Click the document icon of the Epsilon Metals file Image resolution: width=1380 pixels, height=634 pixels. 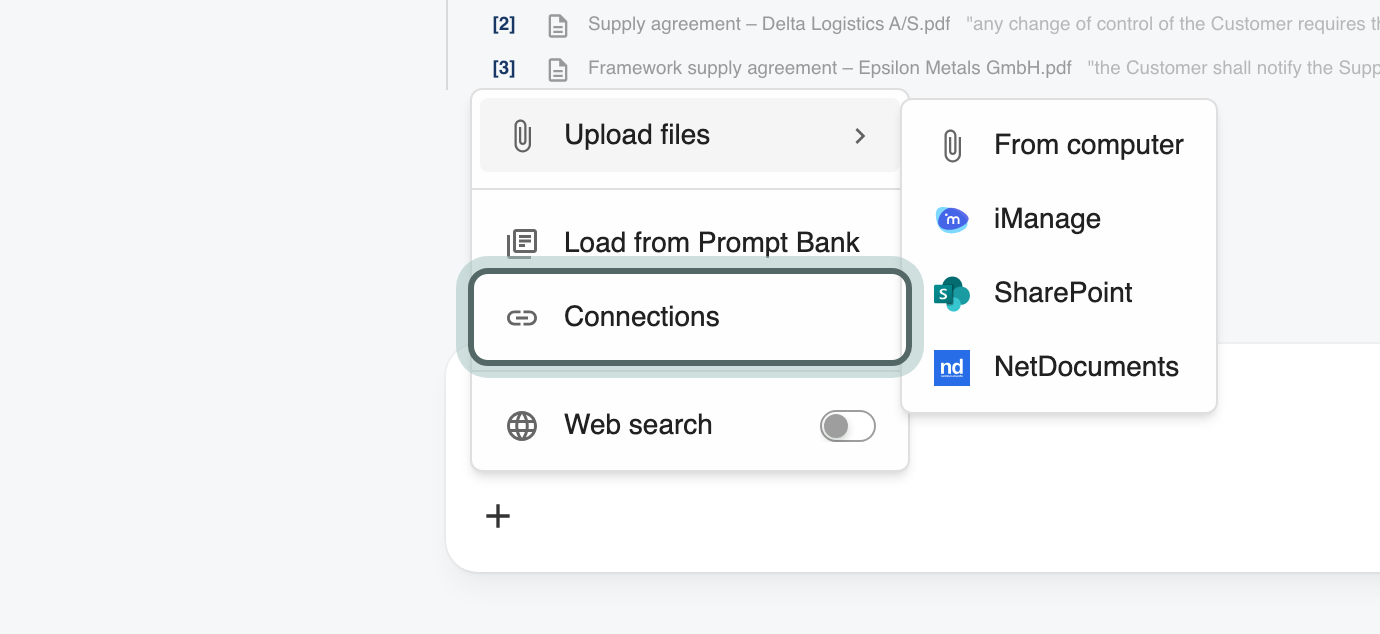point(558,70)
